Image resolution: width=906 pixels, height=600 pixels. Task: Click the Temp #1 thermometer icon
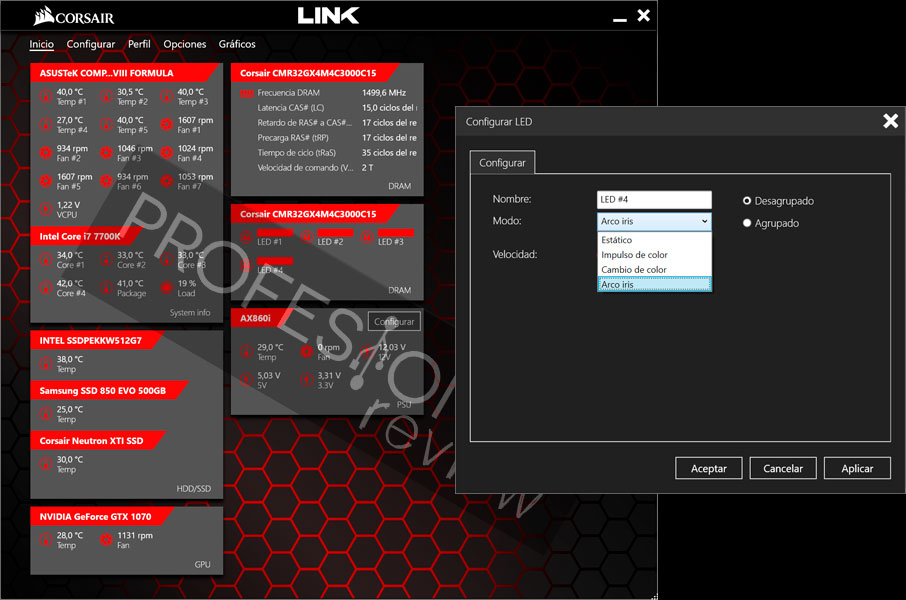coord(46,96)
